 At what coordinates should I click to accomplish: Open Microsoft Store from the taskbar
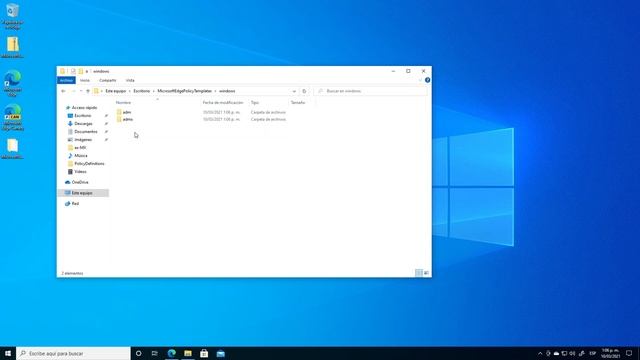204,353
